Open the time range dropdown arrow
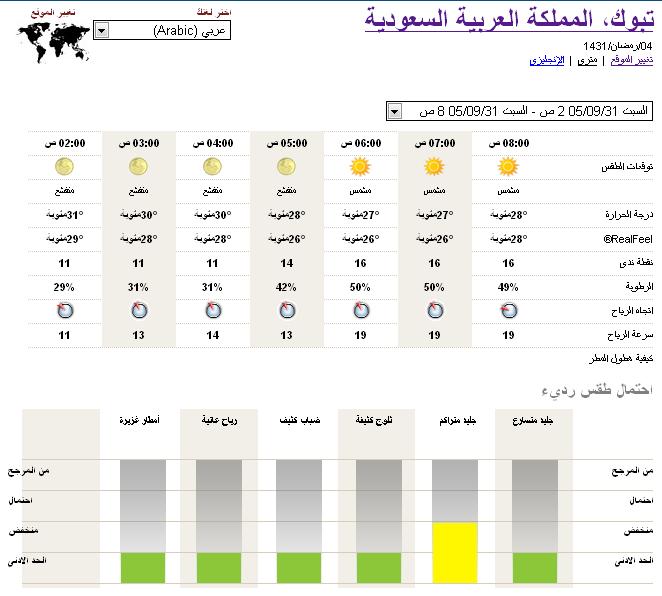The image size is (662, 596). (394, 111)
